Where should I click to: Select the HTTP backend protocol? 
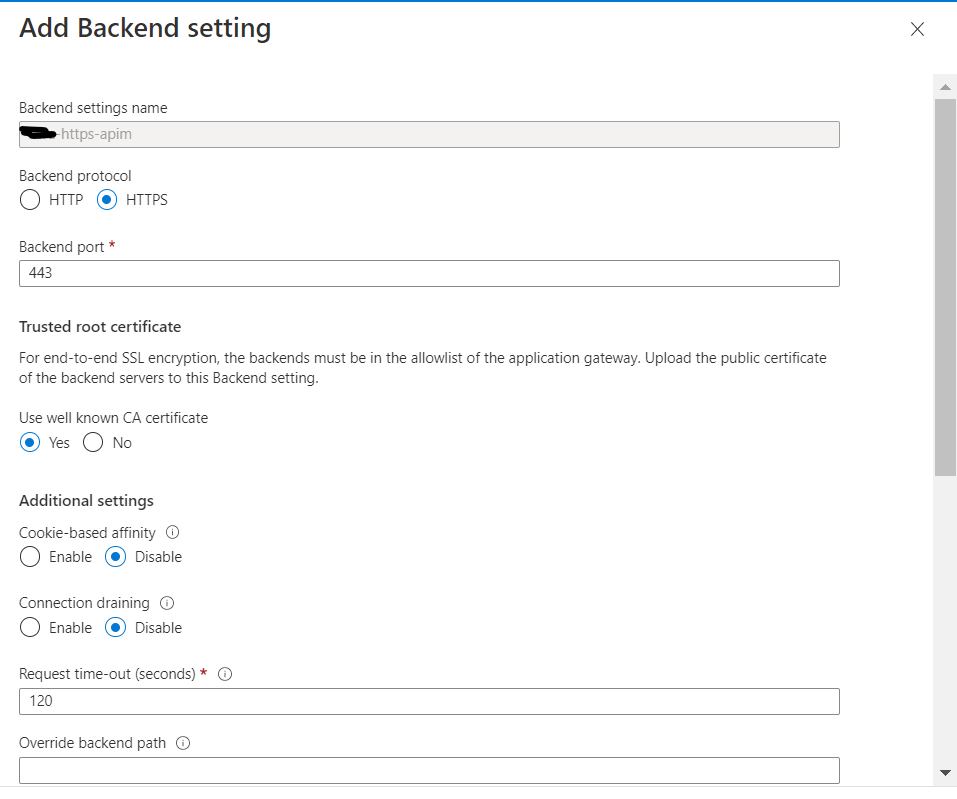click(x=30, y=199)
